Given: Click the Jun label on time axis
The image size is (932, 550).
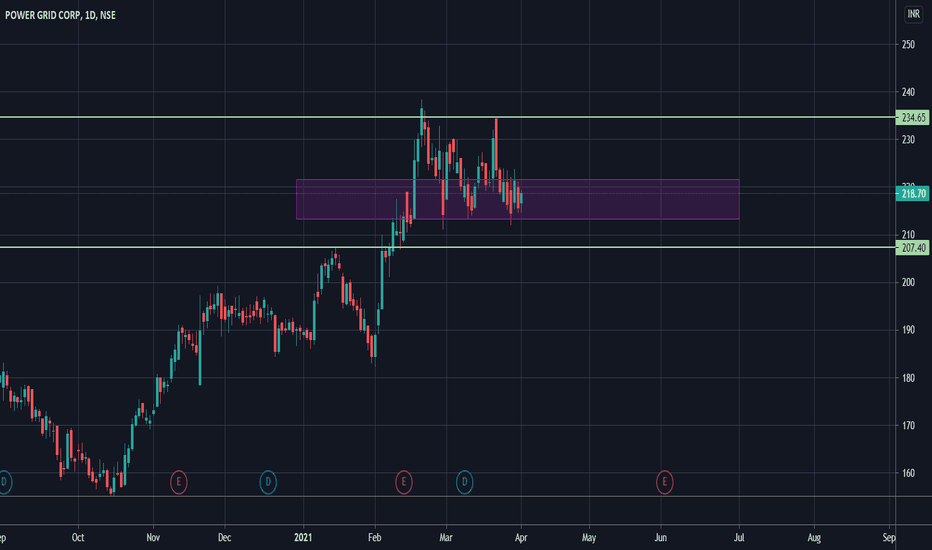Looking at the screenshot, I should 660,538.
